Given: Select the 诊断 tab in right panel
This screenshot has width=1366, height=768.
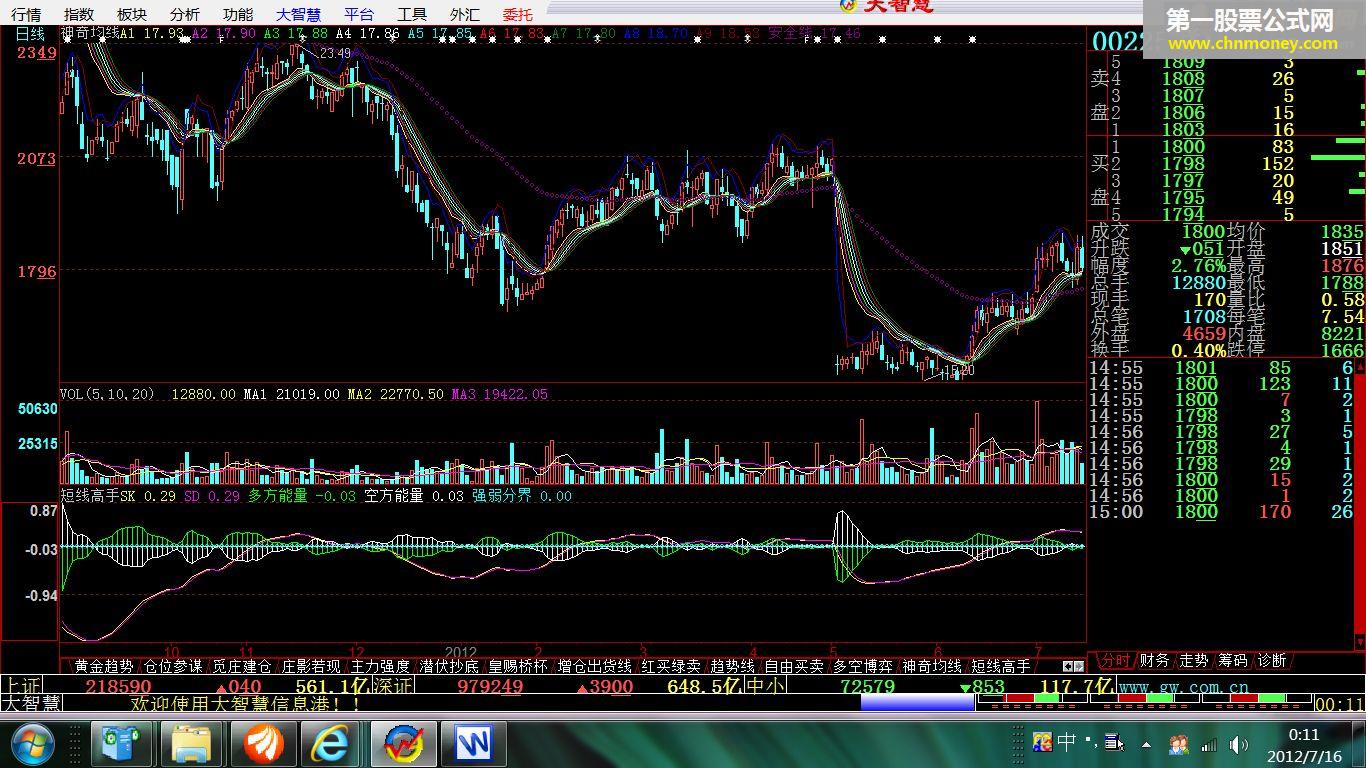Looking at the screenshot, I should [1272, 660].
